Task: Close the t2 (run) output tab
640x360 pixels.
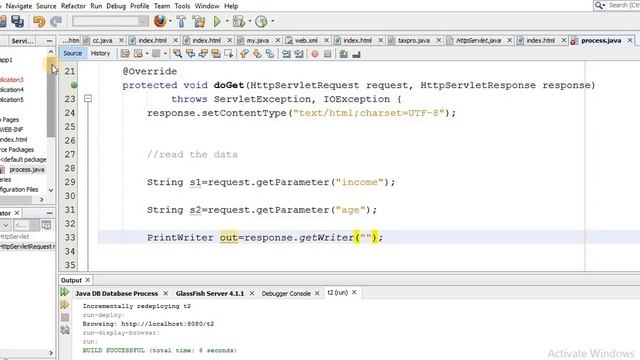Action: click(x=354, y=292)
